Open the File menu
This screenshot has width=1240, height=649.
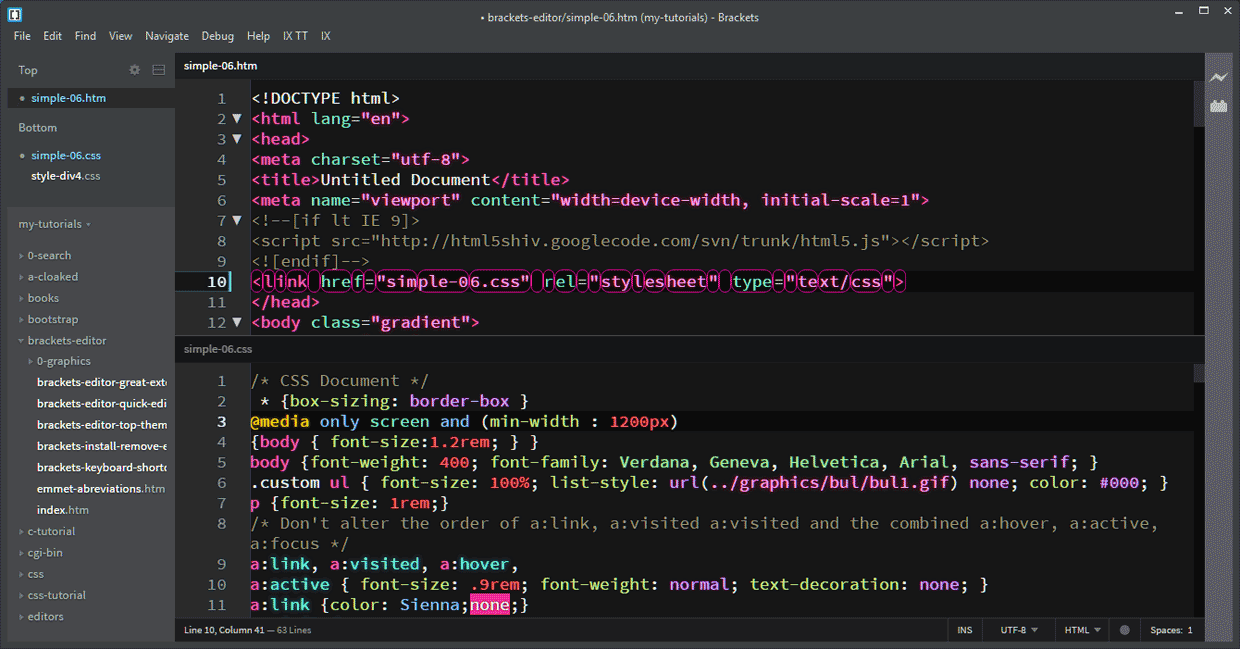click(22, 36)
